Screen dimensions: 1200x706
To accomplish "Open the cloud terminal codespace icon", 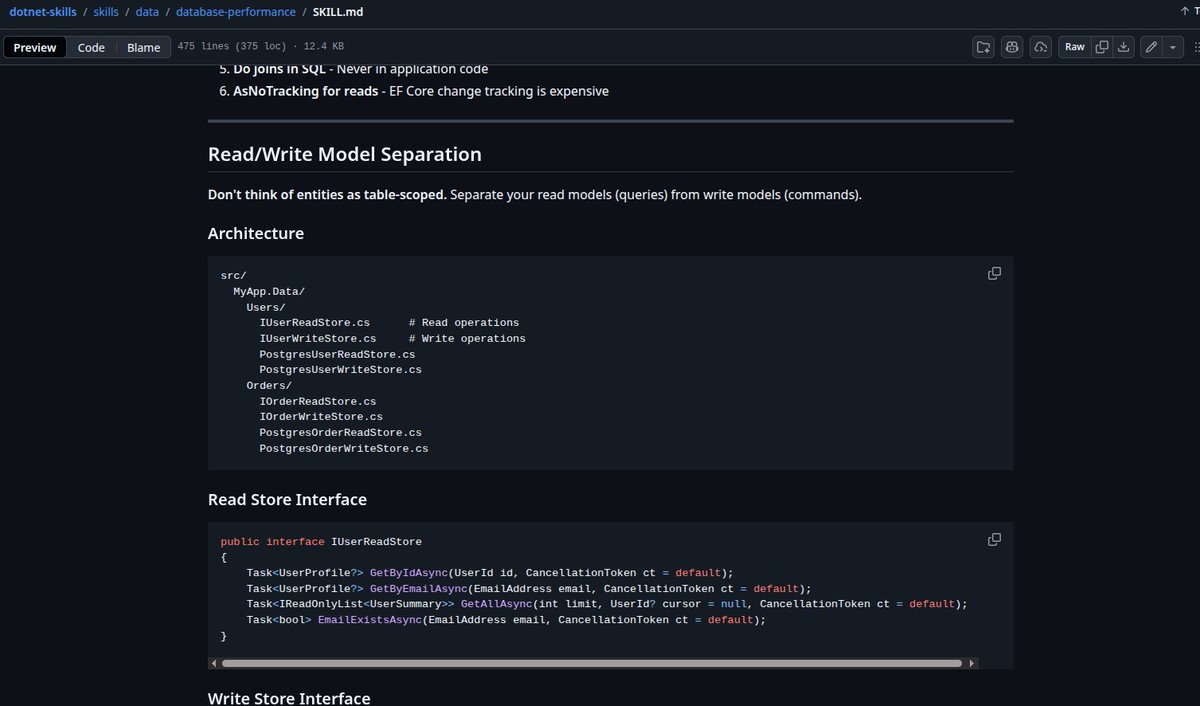I will tap(1040, 47).
